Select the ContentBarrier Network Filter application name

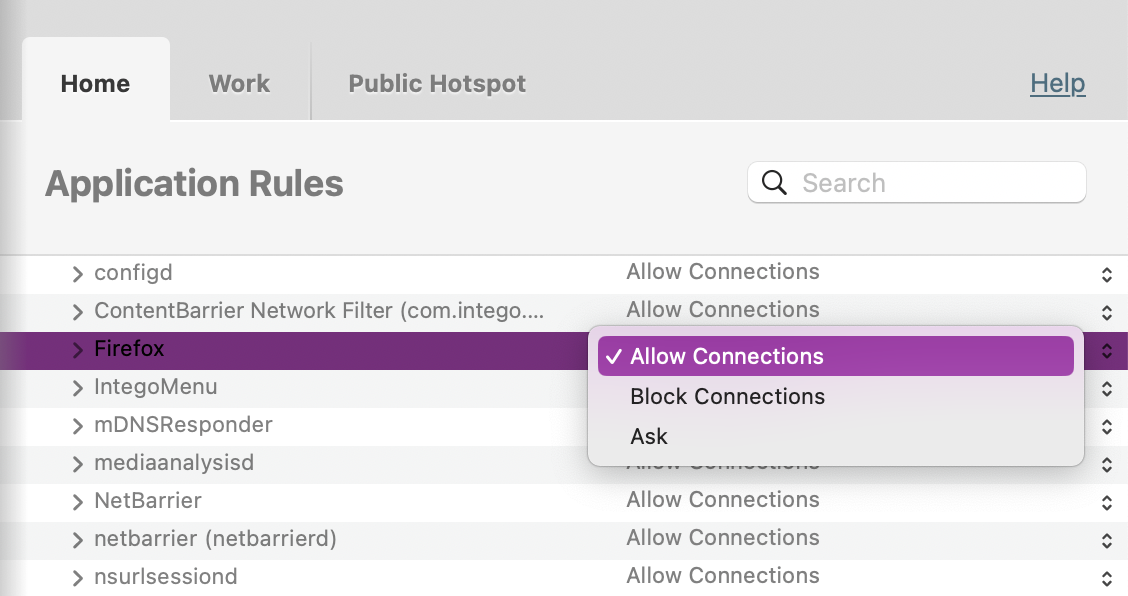coord(319,311)
